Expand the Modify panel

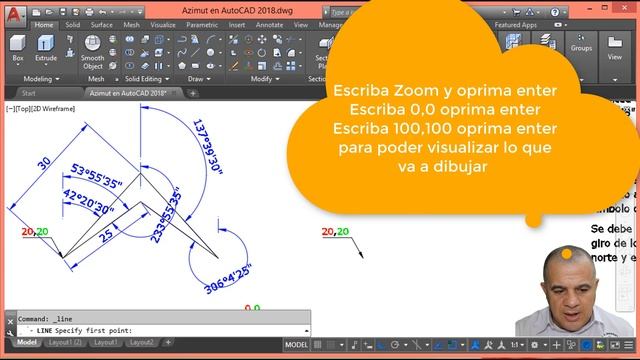pos(265,79)
